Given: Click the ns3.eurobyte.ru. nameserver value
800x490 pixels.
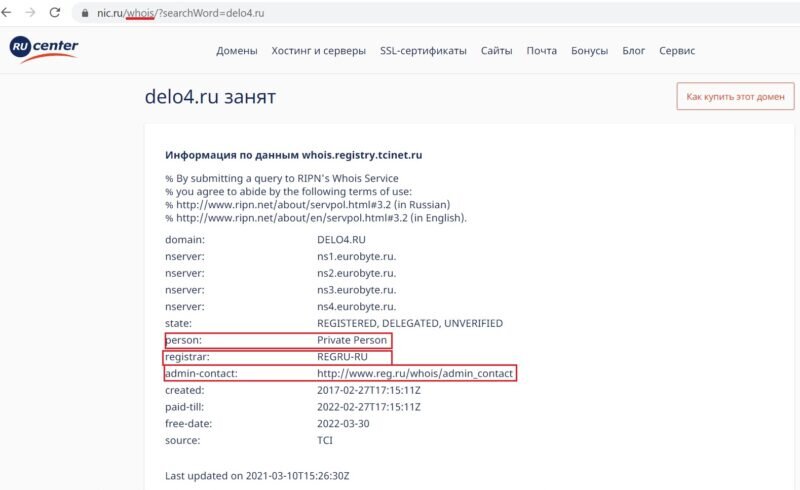Looking at the screenshot, I should [x=356, y=290].
